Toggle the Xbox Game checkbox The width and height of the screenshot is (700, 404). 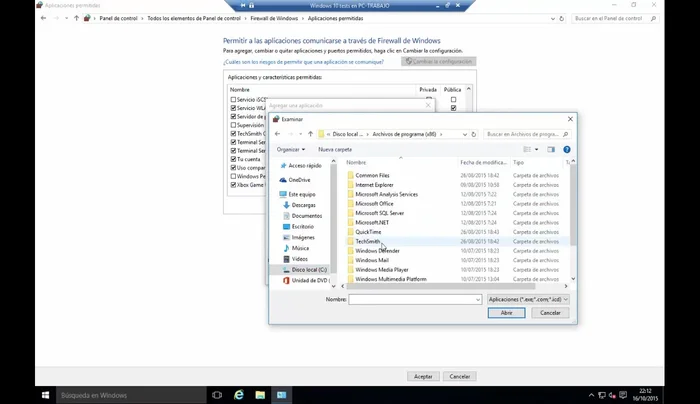(233, 185)
